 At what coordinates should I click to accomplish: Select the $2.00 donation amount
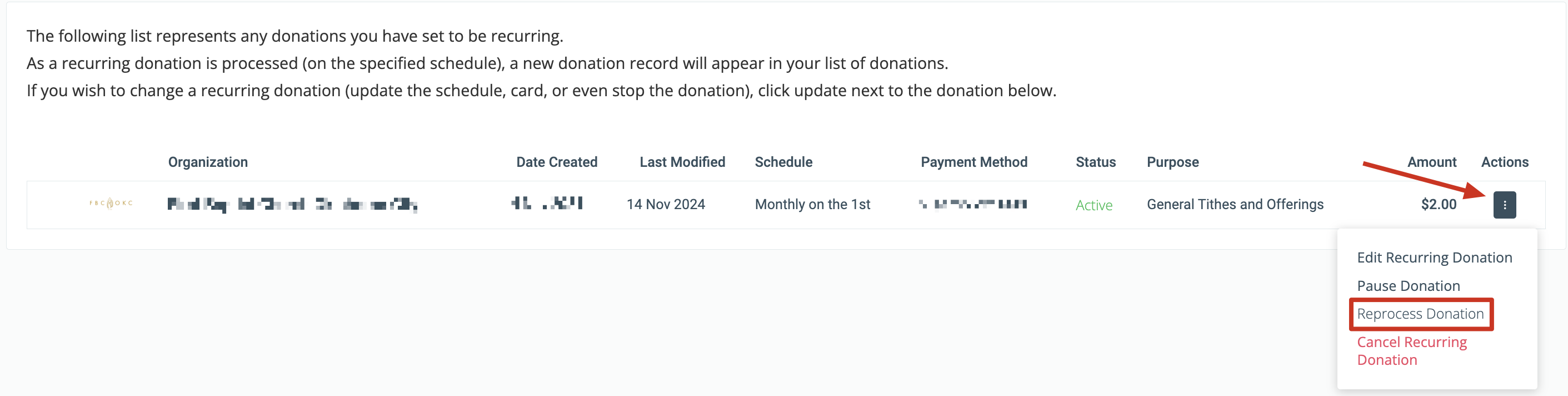pos(1439,204)
